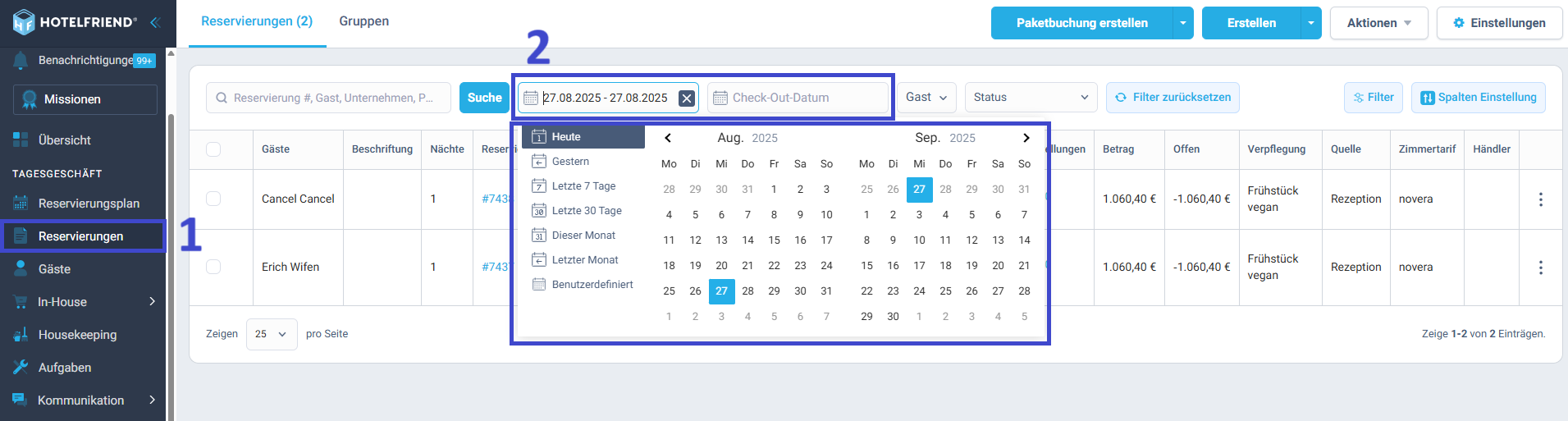Click the Erstellen button
This screenshot has width=1568, height=421.
[1251, 23]
